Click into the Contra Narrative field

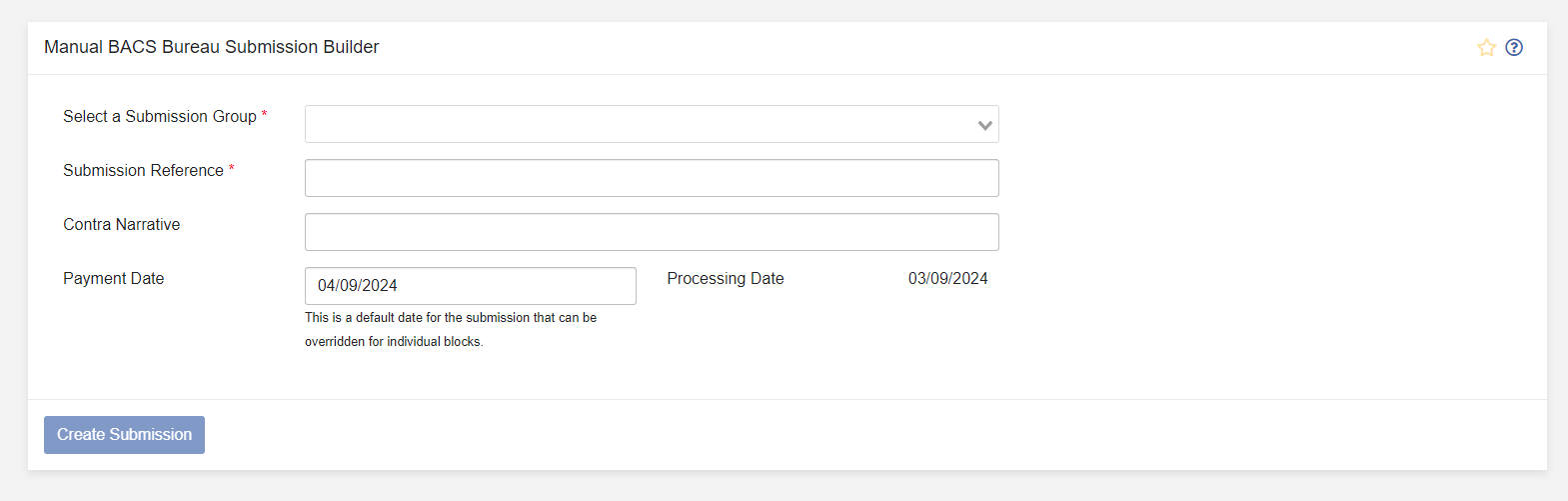tap(652, 232)
